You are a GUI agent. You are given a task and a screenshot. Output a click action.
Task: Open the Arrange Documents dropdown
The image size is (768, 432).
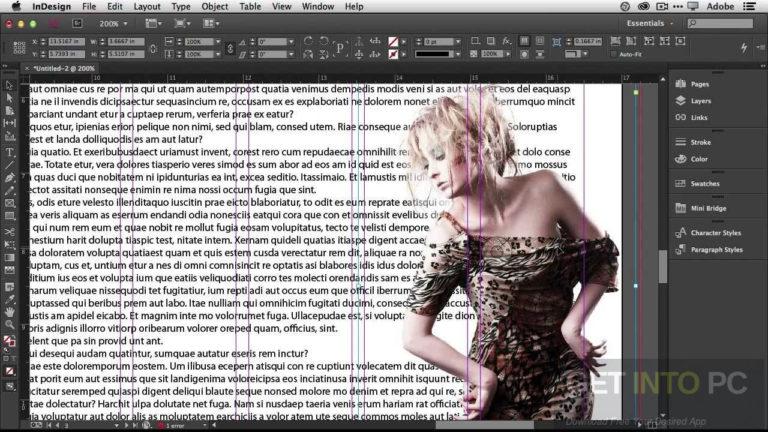pyautogui.click(x=211, y=24)
